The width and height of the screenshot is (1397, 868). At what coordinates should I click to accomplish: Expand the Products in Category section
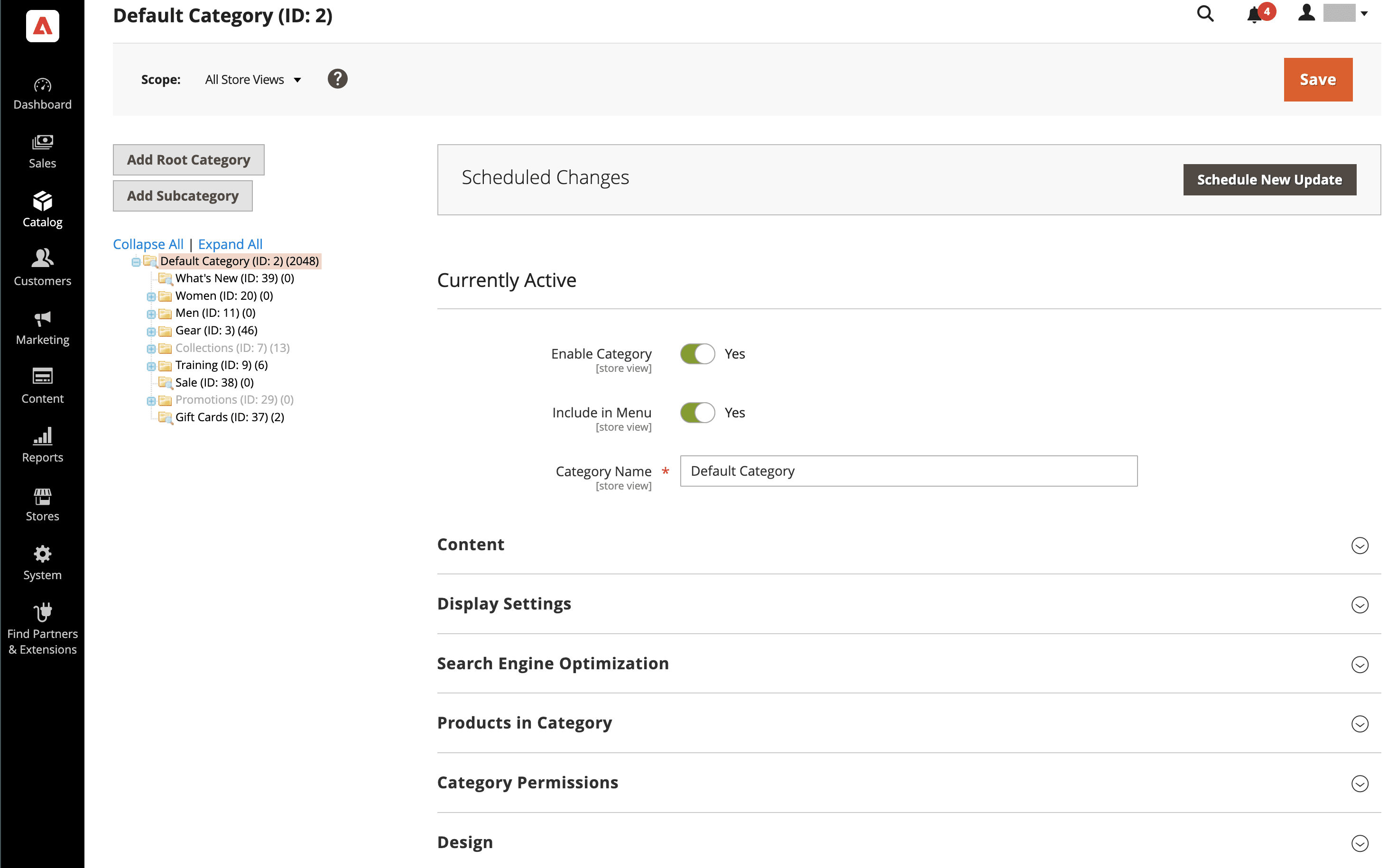pyautogui.click(x=908, y=722)
